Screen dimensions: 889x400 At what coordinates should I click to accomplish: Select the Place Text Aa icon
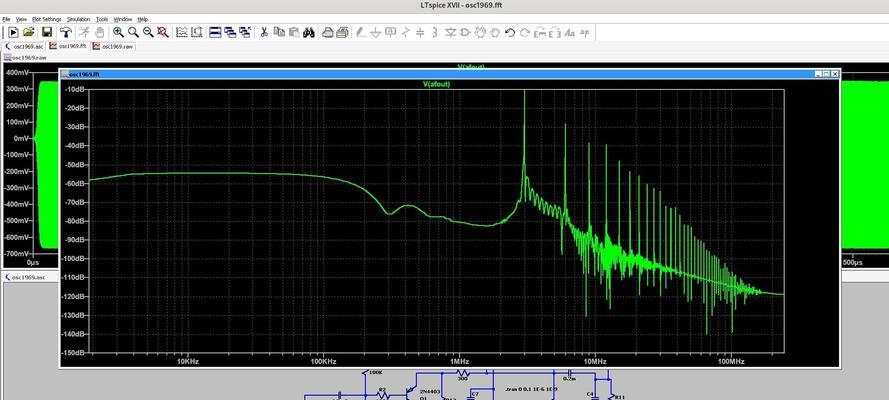pyautogui.click(x=570, y=33)
